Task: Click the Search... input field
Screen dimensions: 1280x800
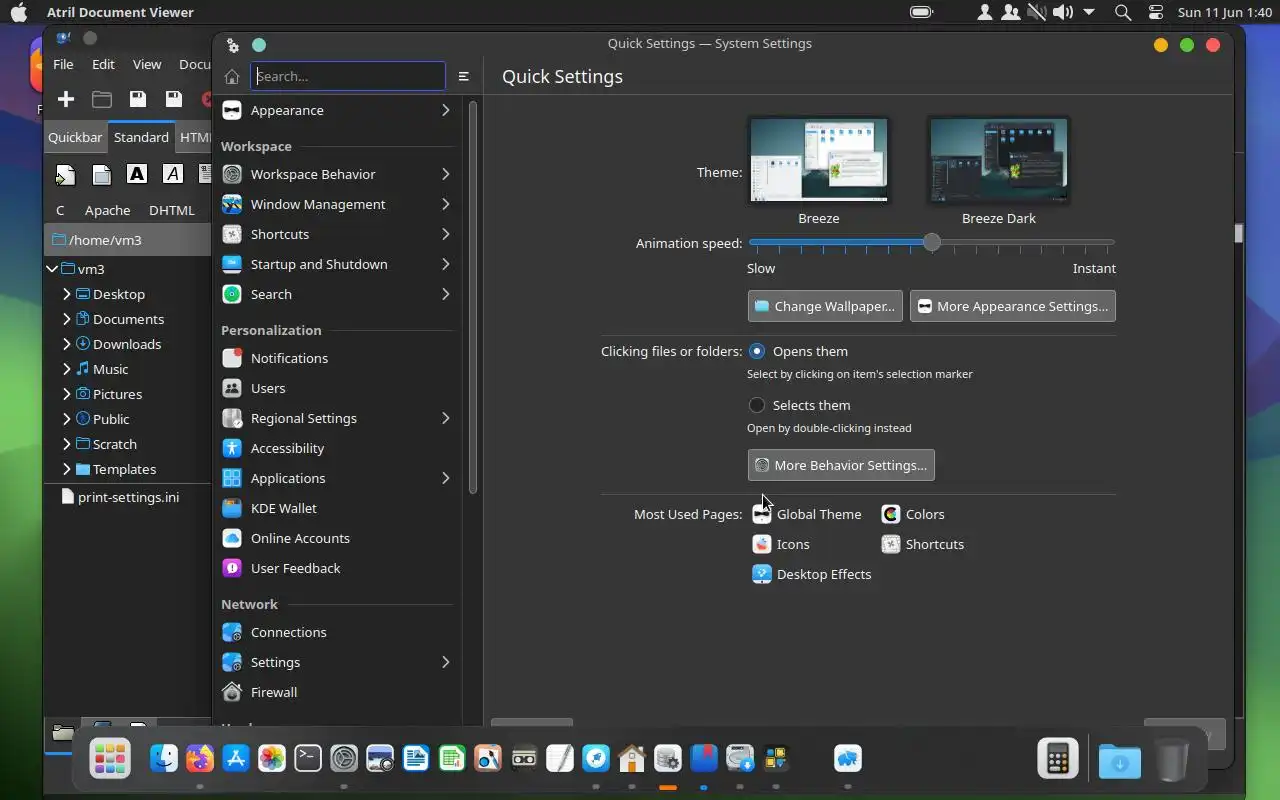Action: (x=348, y=76)
